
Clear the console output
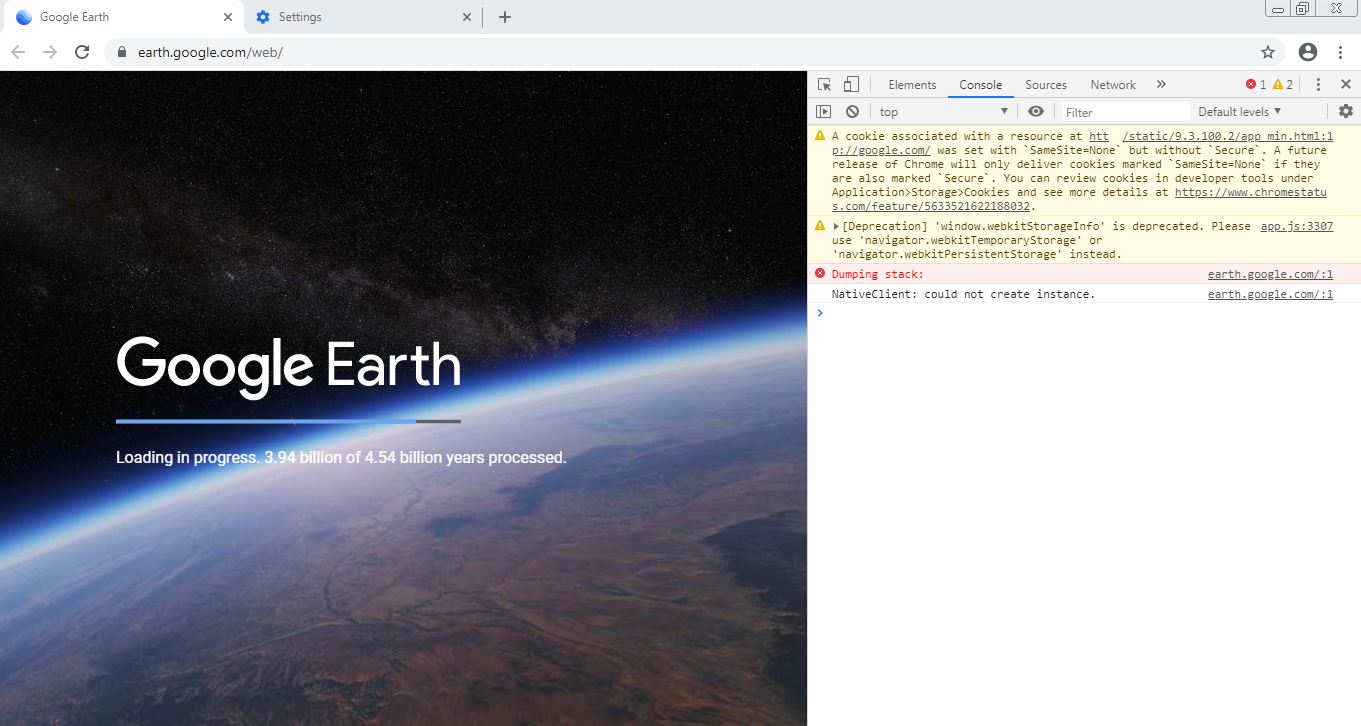852,112
